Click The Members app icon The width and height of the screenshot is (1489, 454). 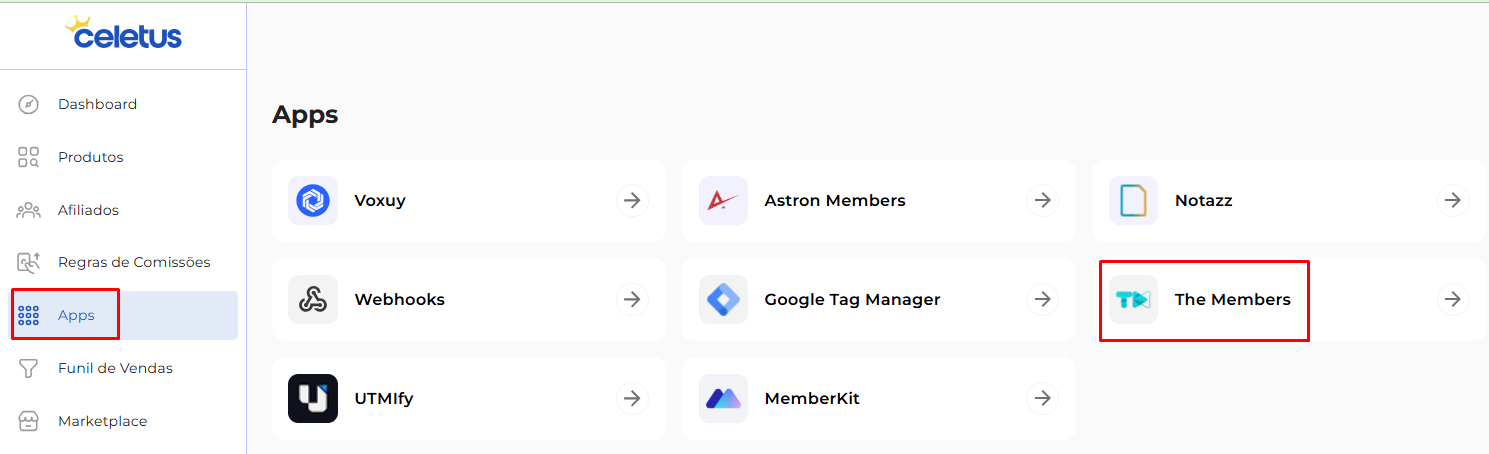(1133, 299)
